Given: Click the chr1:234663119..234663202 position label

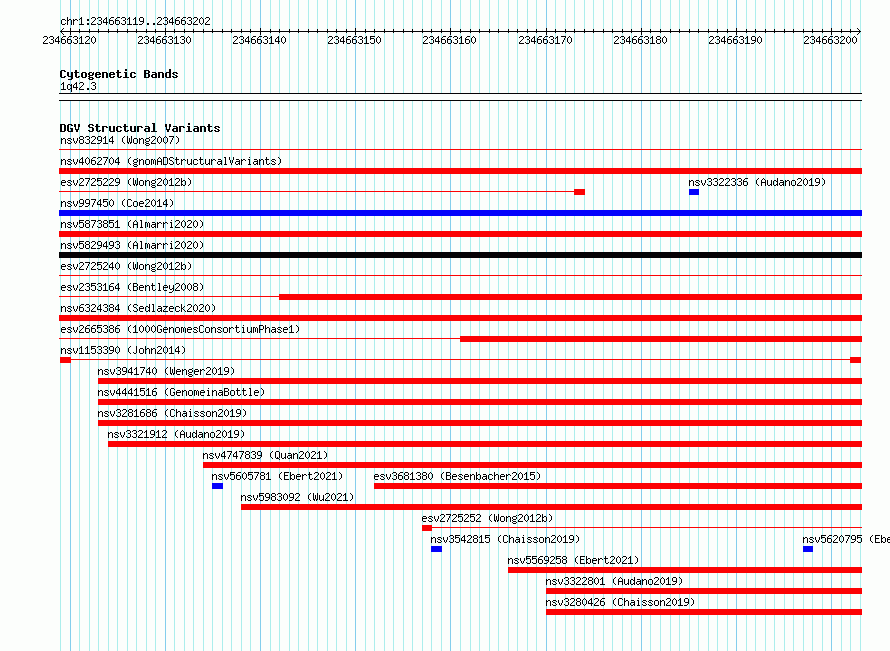Looking at the screenshot, I should tap(135, 21).
